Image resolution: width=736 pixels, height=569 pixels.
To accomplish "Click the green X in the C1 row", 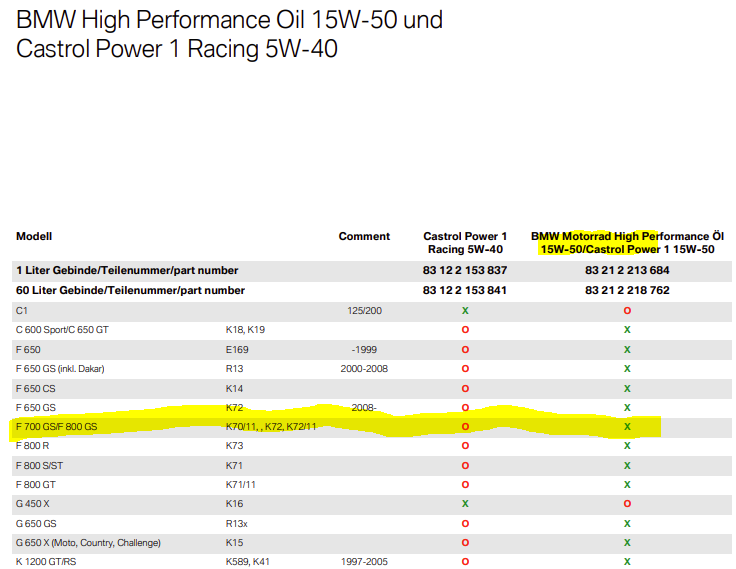I will (x=465, y=310).
